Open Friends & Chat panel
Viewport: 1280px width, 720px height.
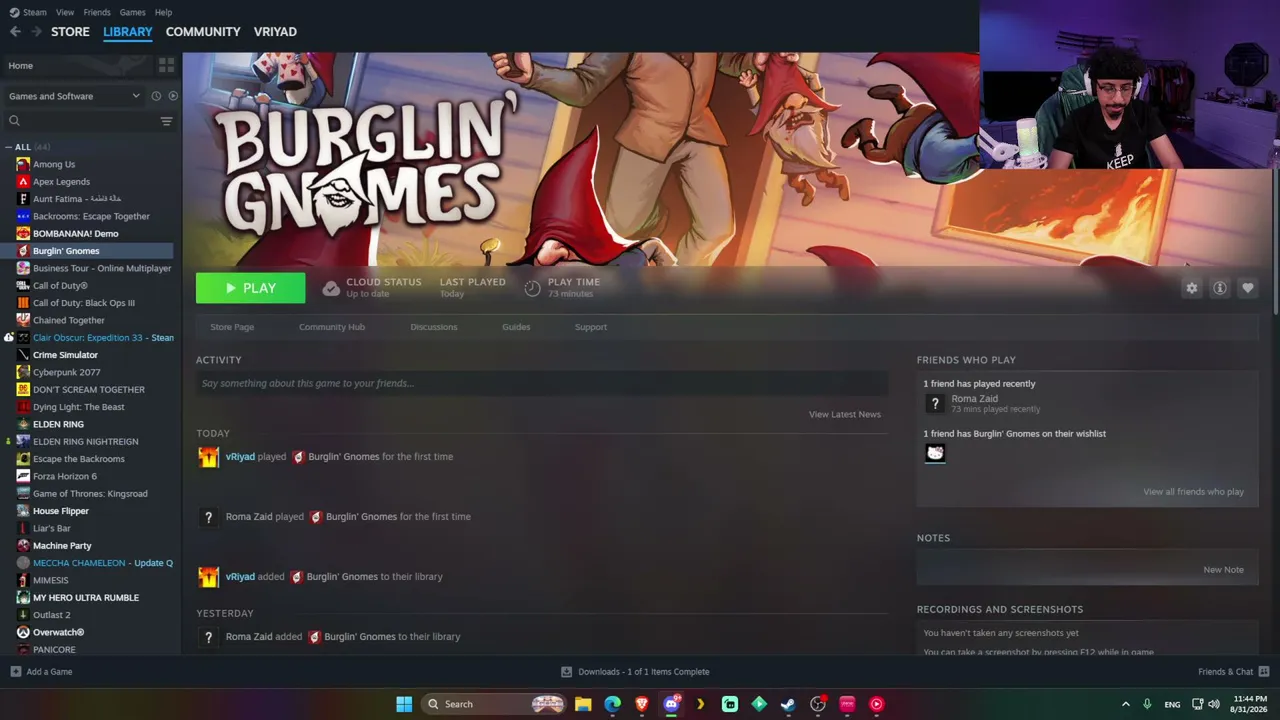click(1233, 672)
